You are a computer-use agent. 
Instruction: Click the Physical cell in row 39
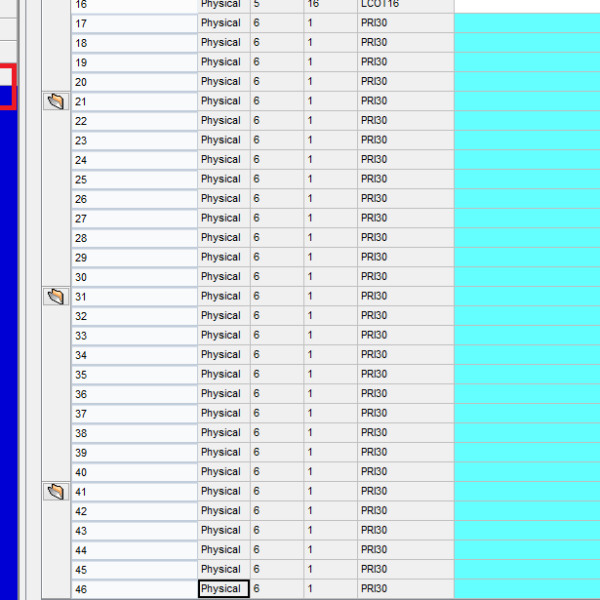point(223,452)
